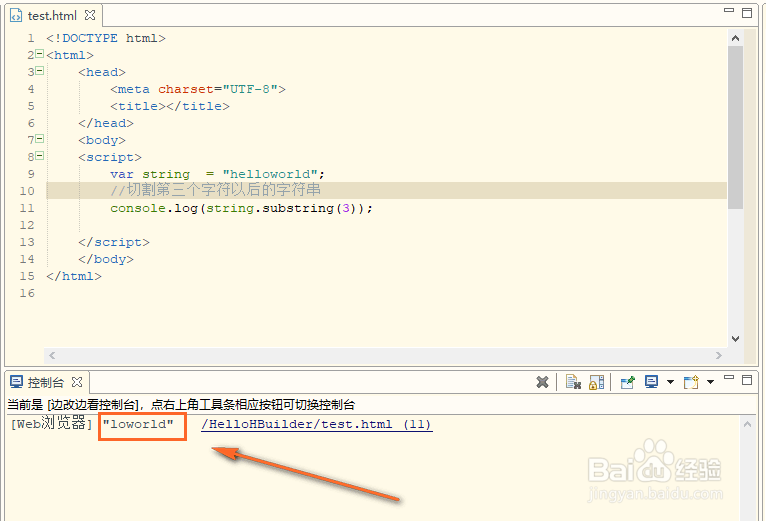Collapse the head tag fold on line 3
766x521 pixels.
tap(40, 70)
